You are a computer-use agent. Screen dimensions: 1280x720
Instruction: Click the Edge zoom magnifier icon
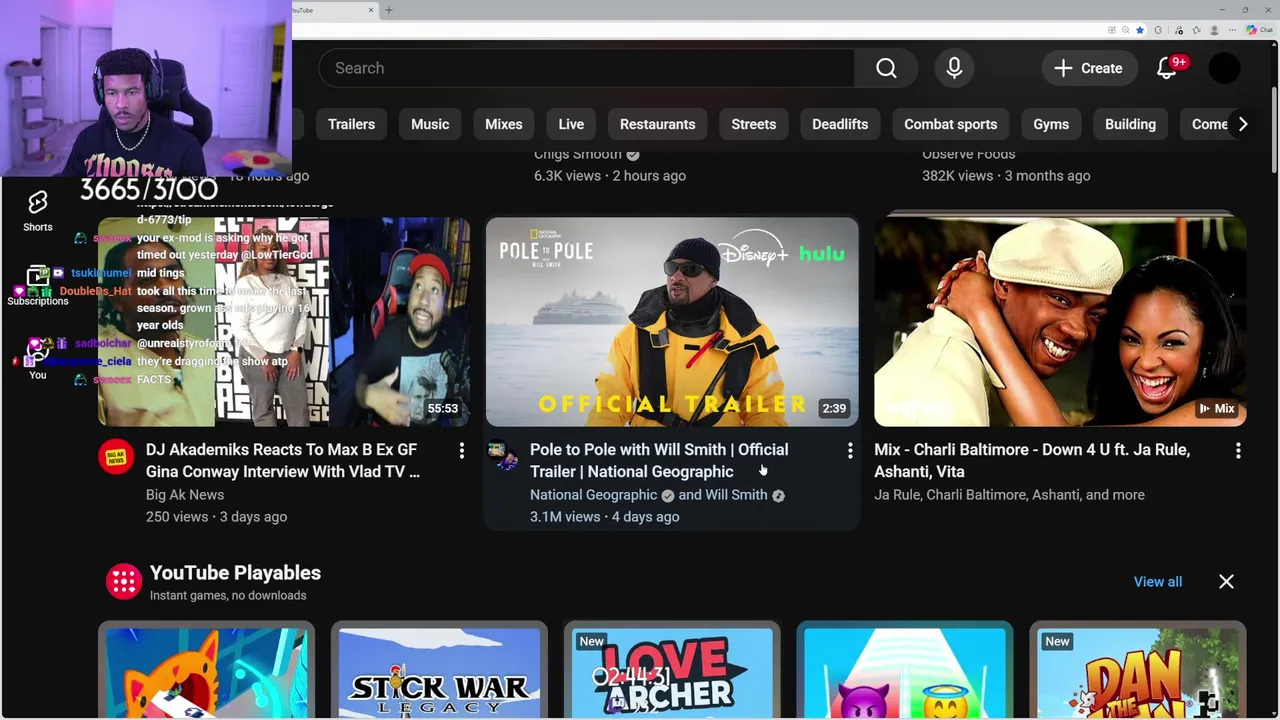(x=1126, y=30)
